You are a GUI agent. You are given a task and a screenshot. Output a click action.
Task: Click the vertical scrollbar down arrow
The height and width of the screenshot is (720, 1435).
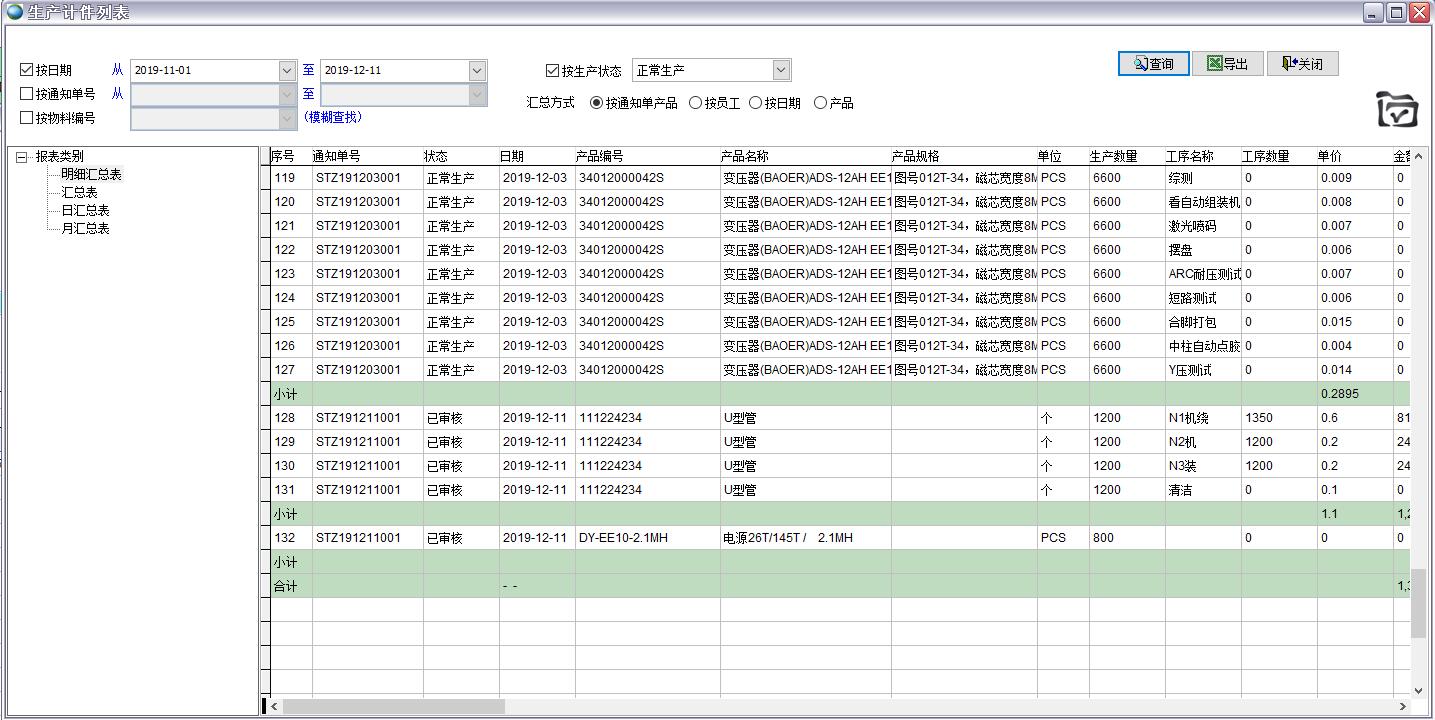1418,690
